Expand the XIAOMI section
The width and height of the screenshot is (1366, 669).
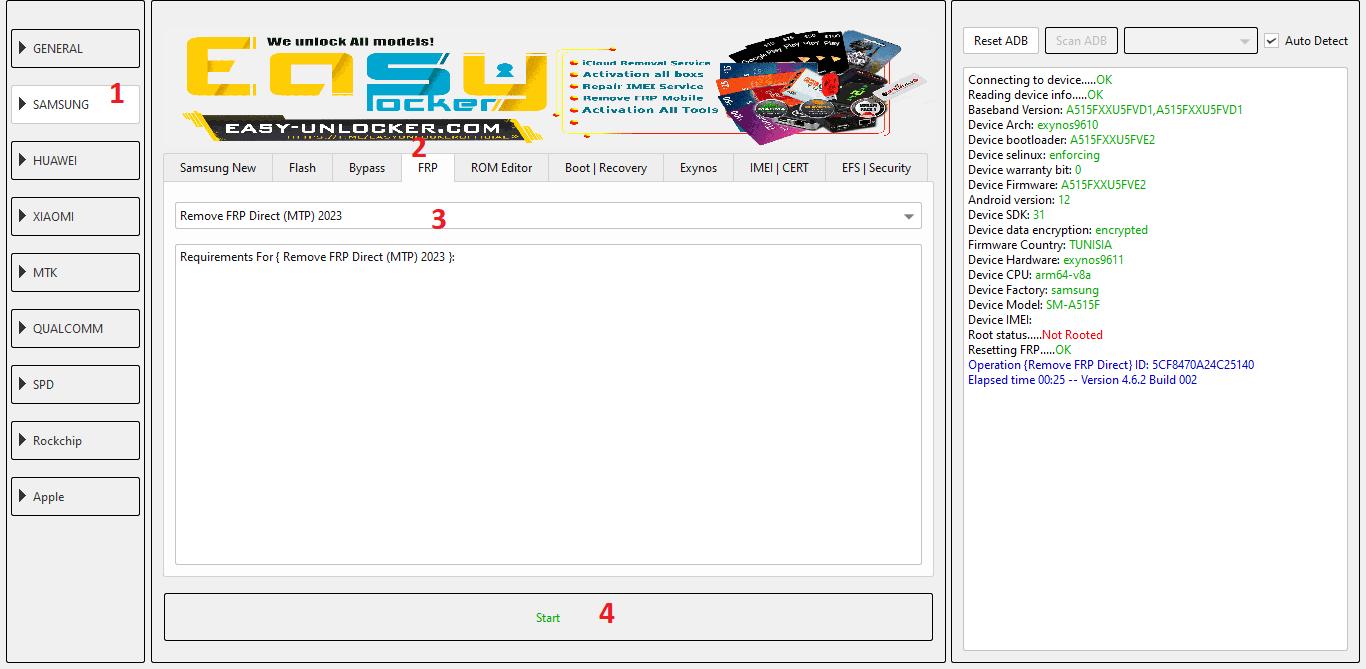tap(75, 216)
